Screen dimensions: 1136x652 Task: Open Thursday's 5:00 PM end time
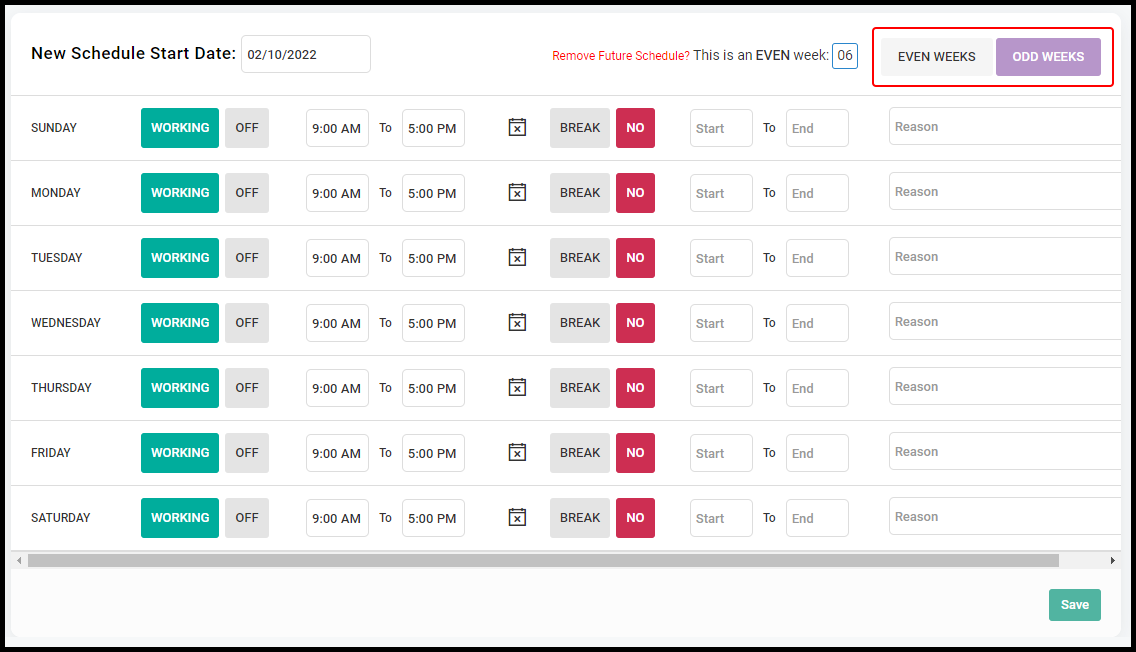(x=433, y=388)
